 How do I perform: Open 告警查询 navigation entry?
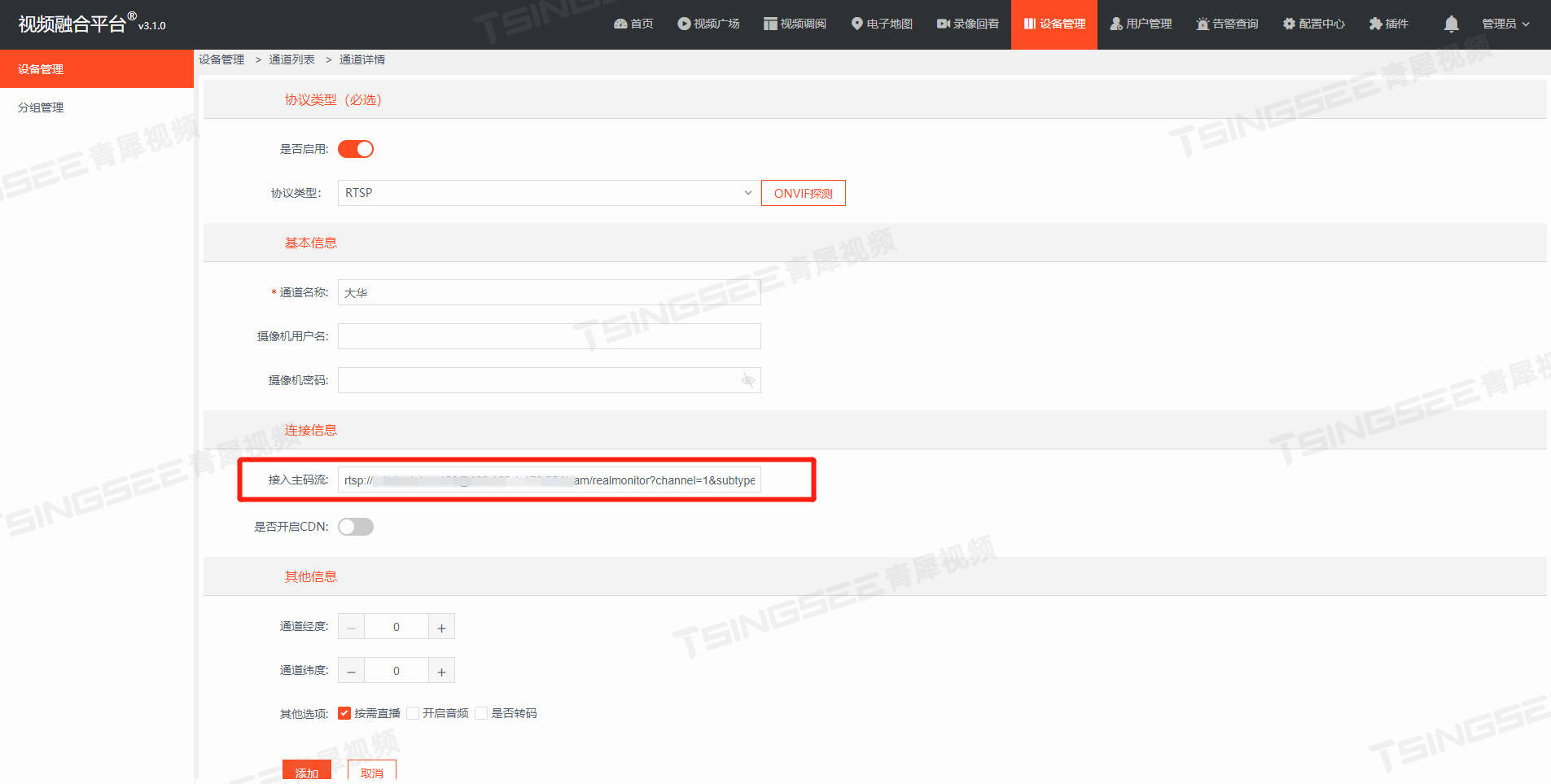pos(1228,24)
